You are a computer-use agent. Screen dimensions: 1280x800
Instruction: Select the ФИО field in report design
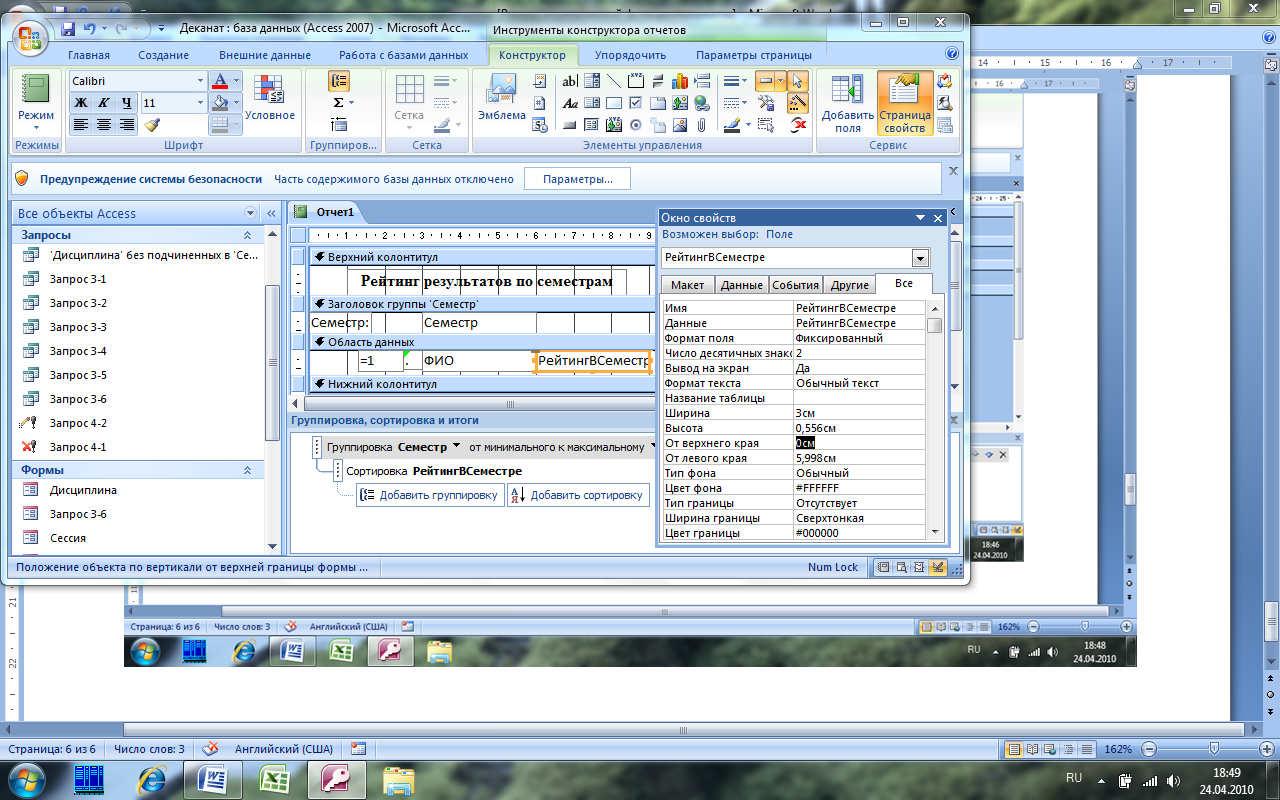pos(477,361)
